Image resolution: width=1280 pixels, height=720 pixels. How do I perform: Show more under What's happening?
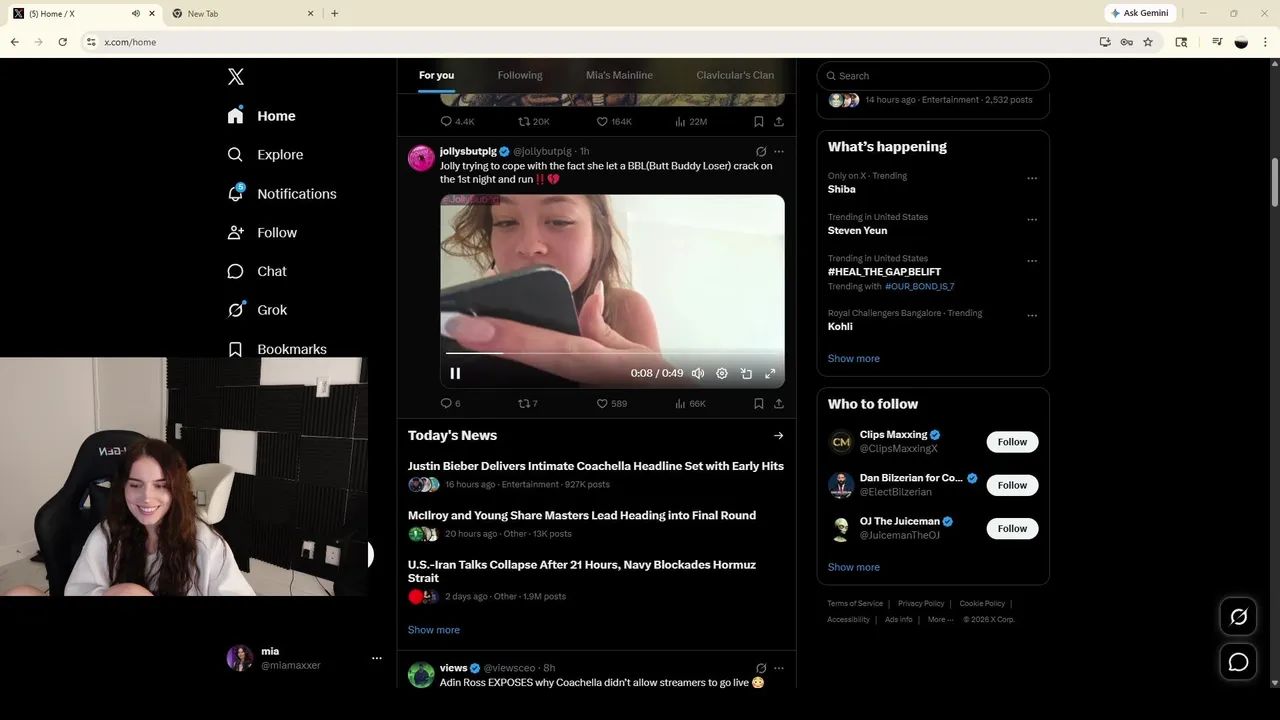[x=854, y=359]
